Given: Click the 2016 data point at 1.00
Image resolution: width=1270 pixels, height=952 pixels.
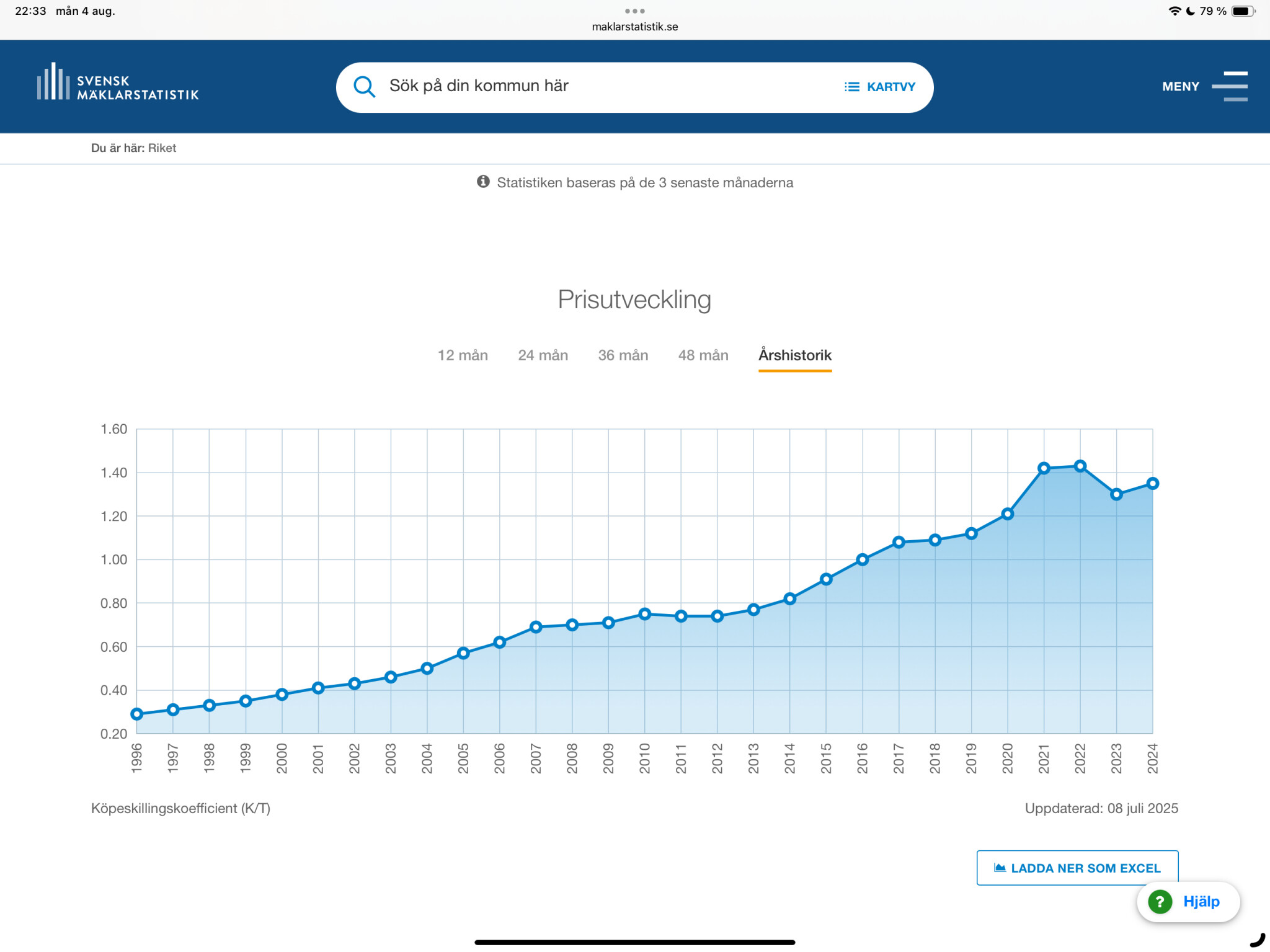Looking at the screenshot, I should coord(862,559).
